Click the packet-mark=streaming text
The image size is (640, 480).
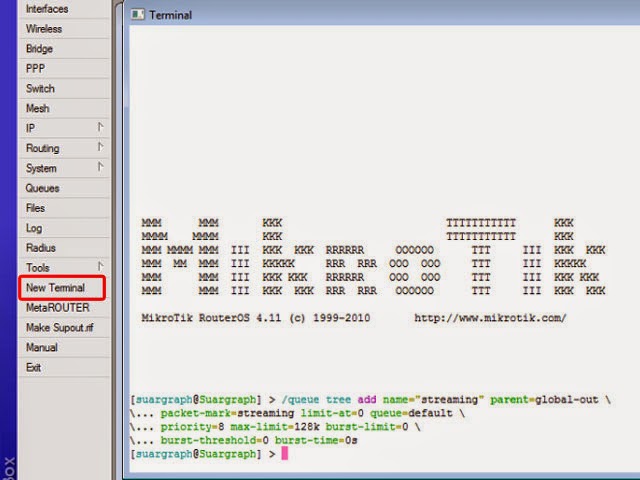227,413
